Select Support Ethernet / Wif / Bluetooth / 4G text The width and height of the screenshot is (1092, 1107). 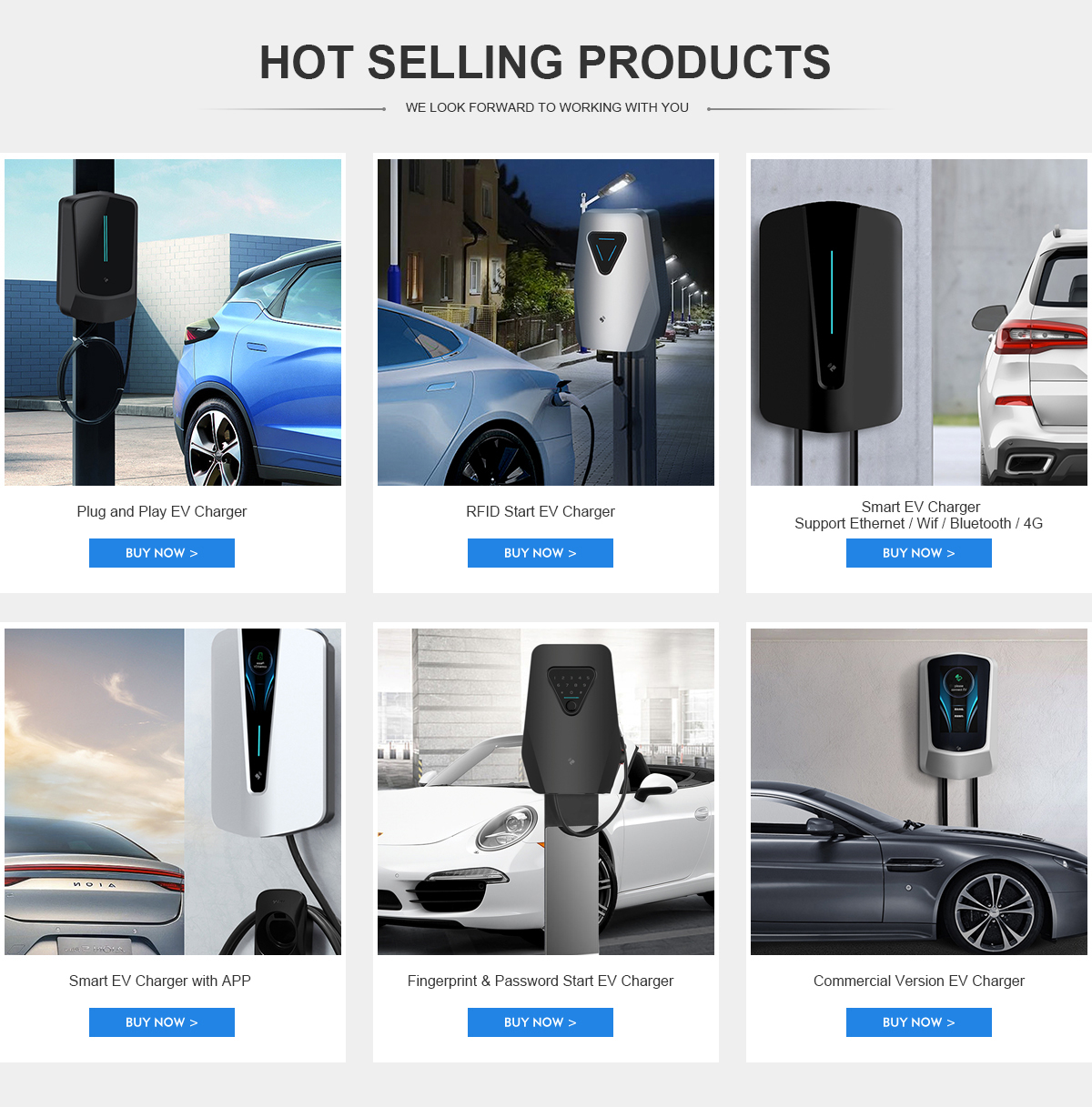[919, 524]
